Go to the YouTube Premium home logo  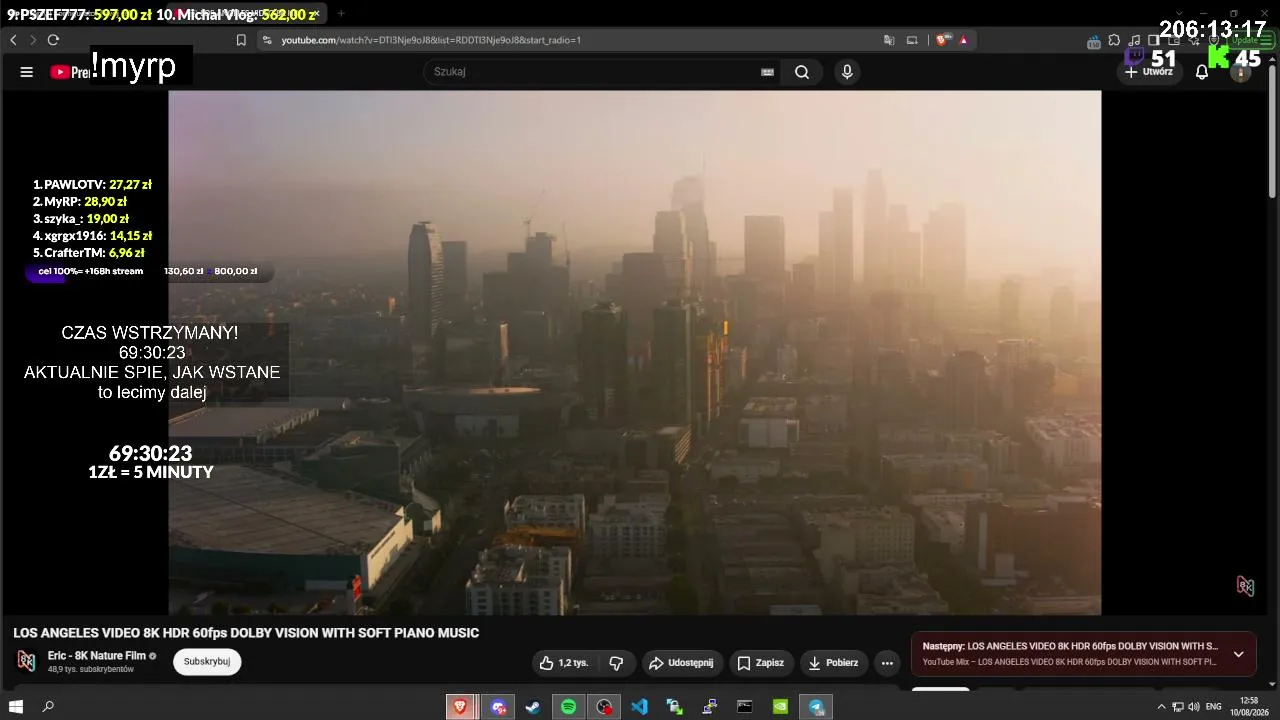pyautogui.click(x=70, y=72)
